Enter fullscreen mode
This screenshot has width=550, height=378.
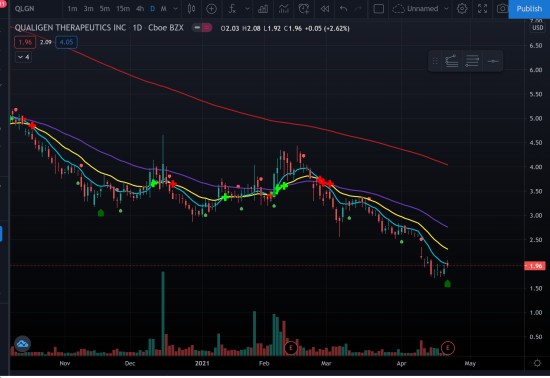pos(483,9)
